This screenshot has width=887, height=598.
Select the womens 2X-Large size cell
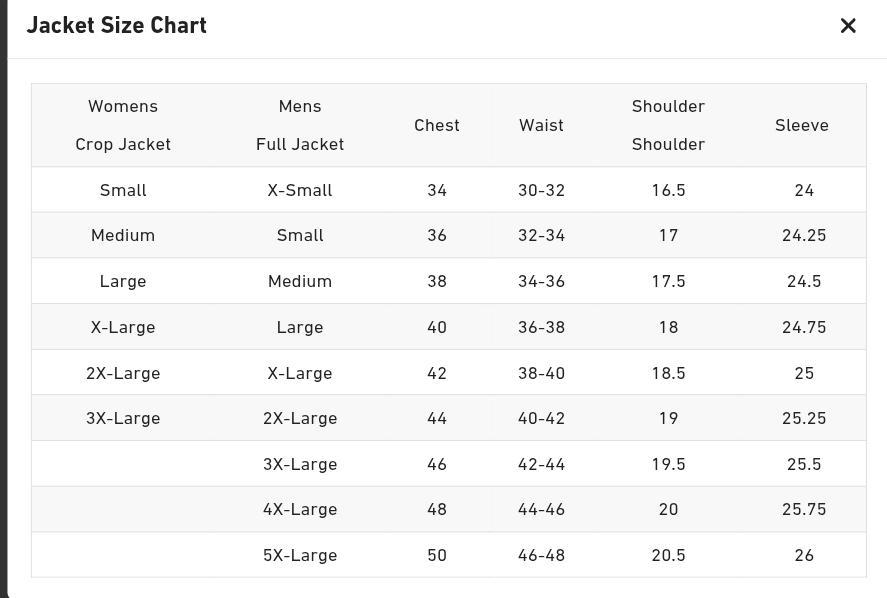tap(123, 373)
